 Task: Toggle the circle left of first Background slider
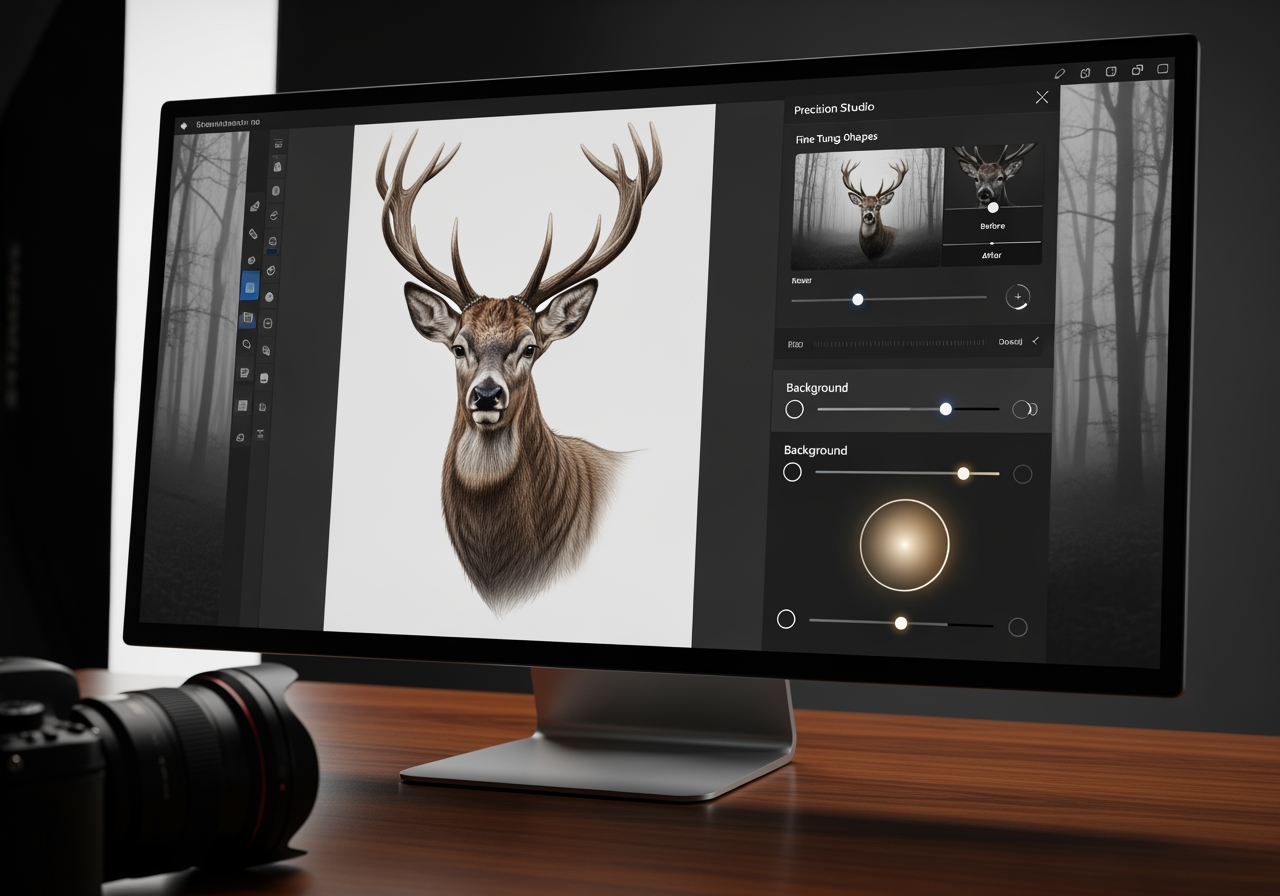pos(795,409)
